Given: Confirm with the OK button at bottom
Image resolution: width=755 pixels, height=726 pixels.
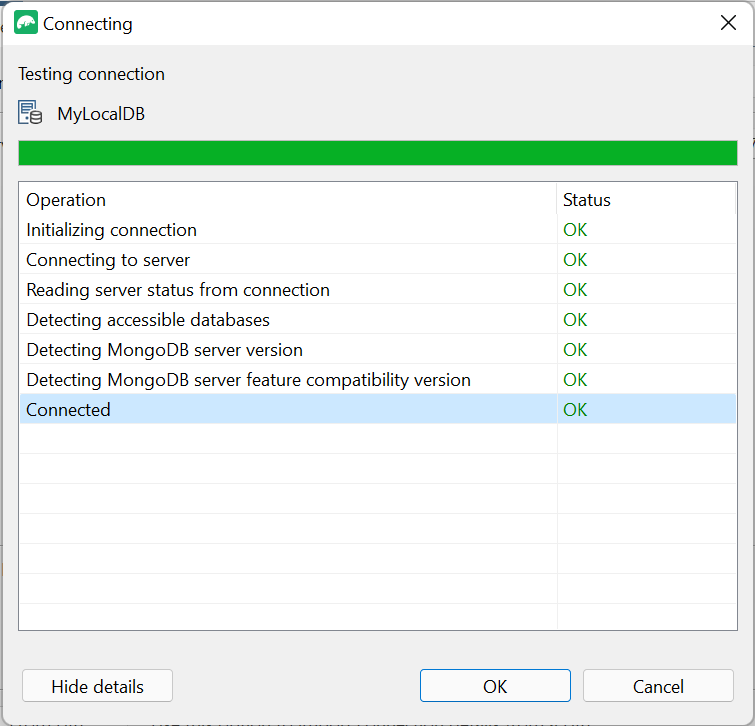Looking at the screenshot, I should pos(495,686).
